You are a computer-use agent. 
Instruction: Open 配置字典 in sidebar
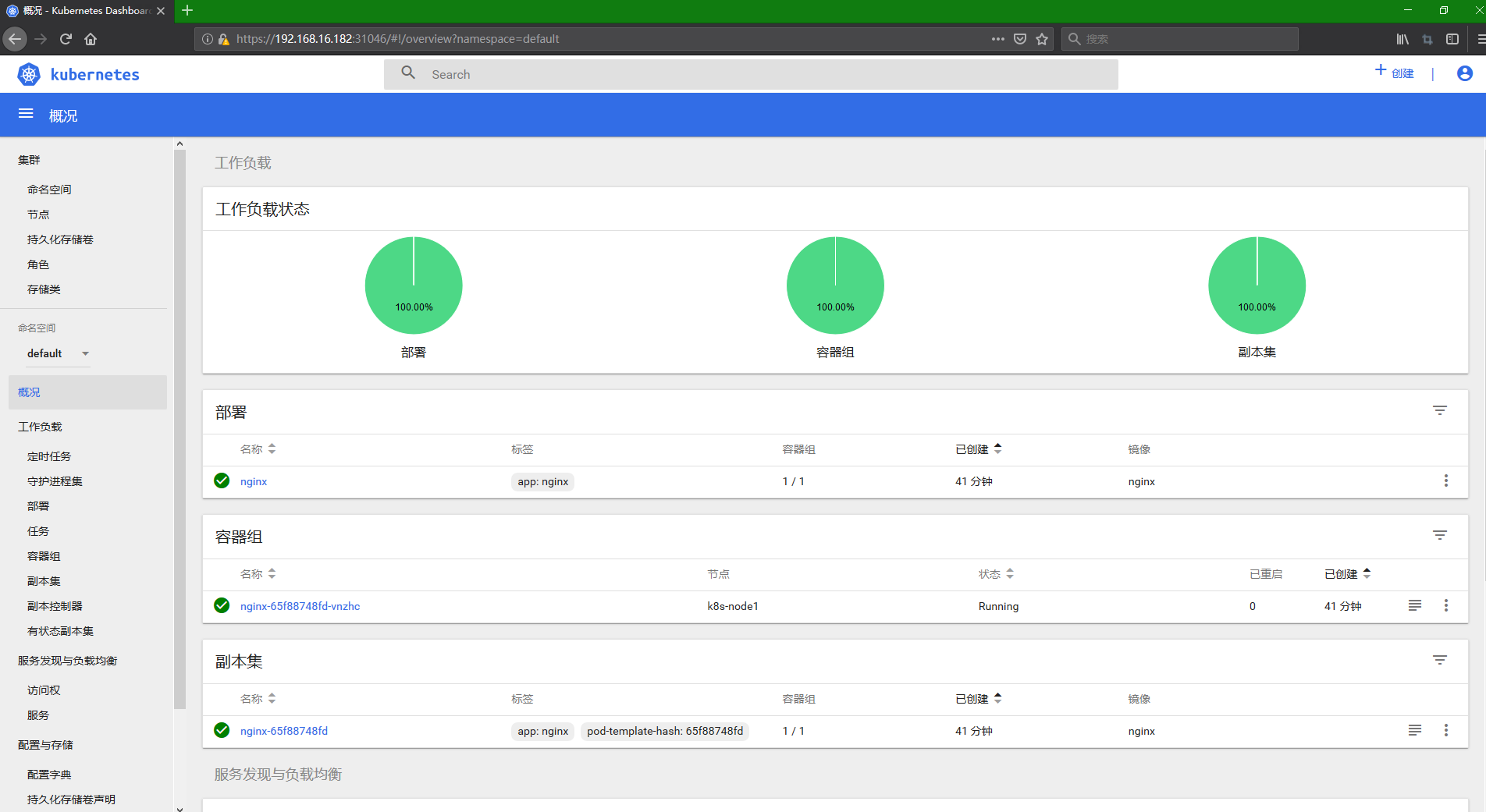[x=49, y=775]
